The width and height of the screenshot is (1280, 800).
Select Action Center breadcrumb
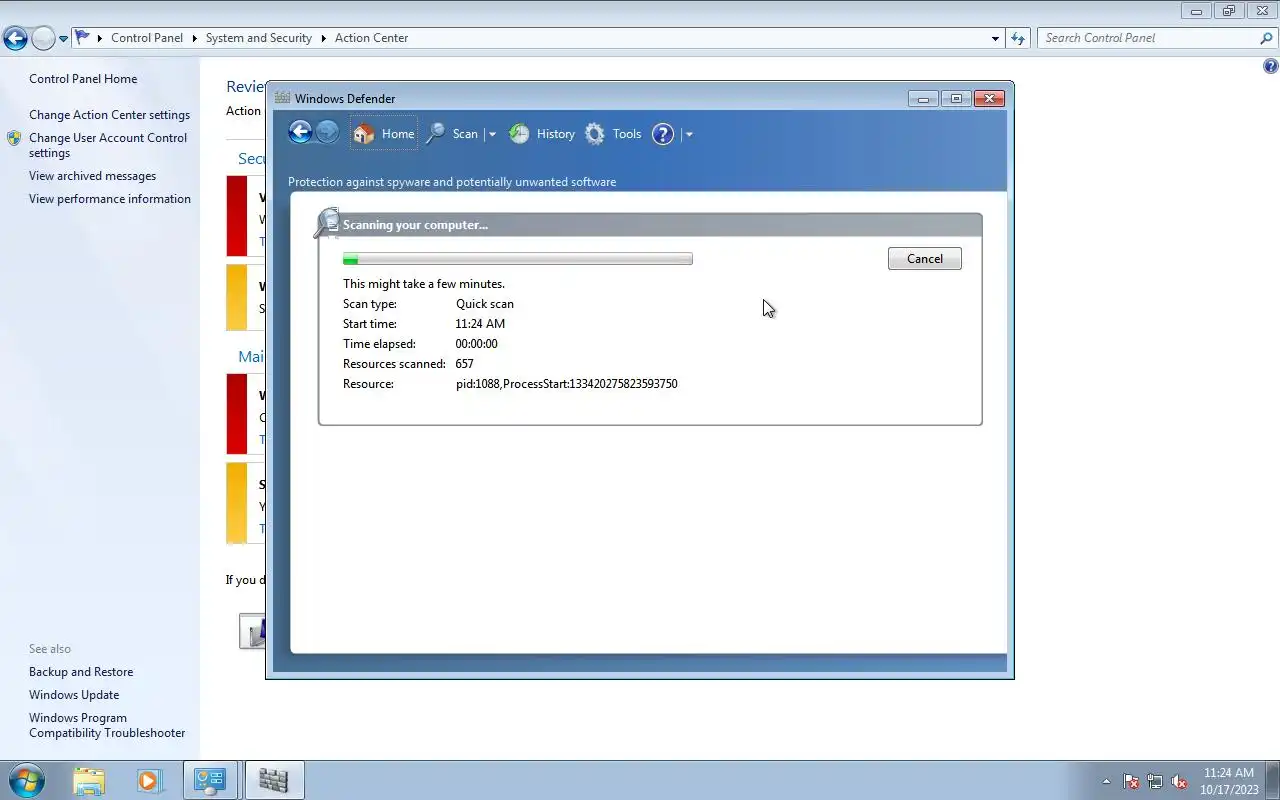point(371,38)
